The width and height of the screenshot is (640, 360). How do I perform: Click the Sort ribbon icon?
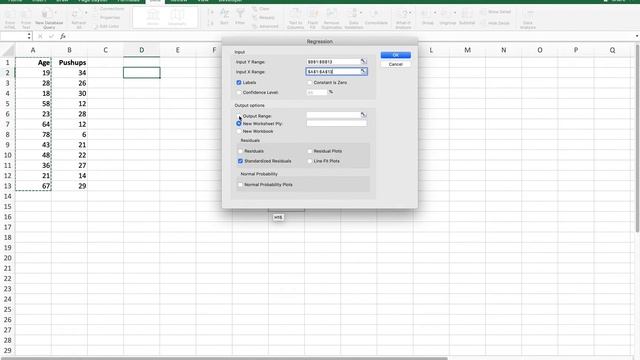224,17
